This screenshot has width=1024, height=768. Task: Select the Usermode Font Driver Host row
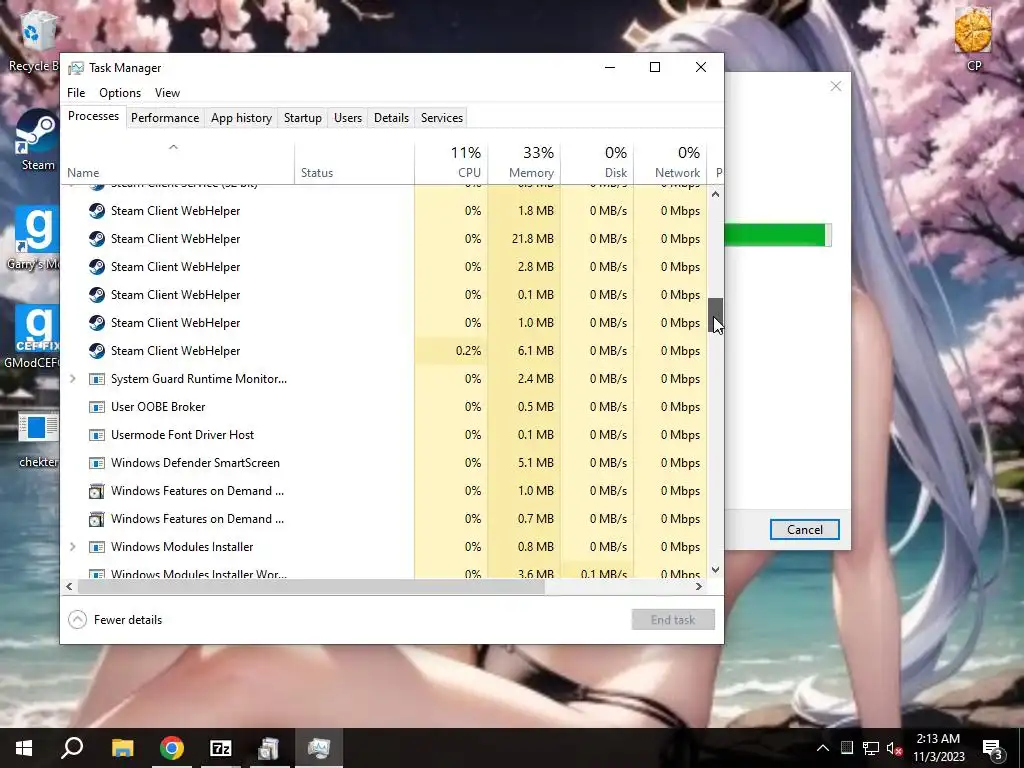coord(384,435)
